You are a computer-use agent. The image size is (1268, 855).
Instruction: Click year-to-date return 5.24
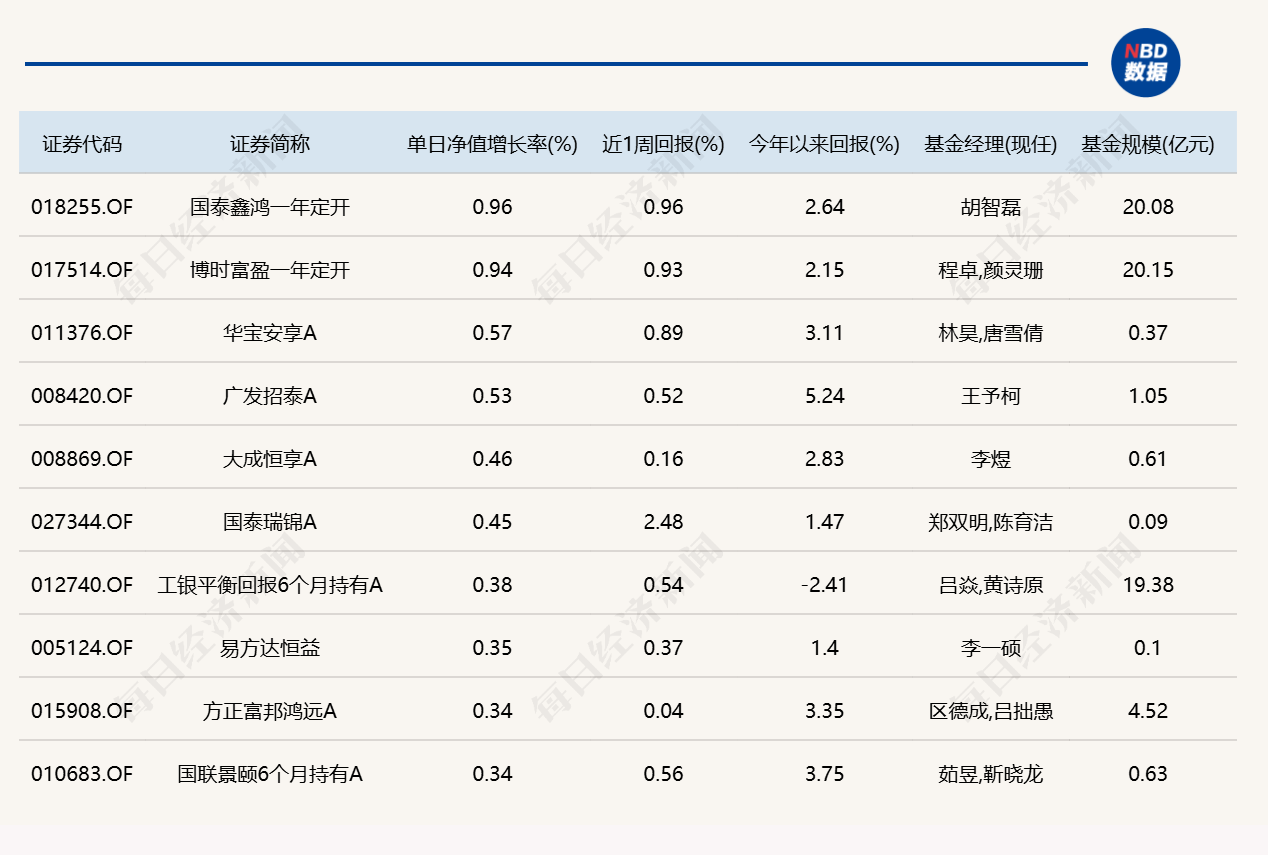click(x=824, y=396)
